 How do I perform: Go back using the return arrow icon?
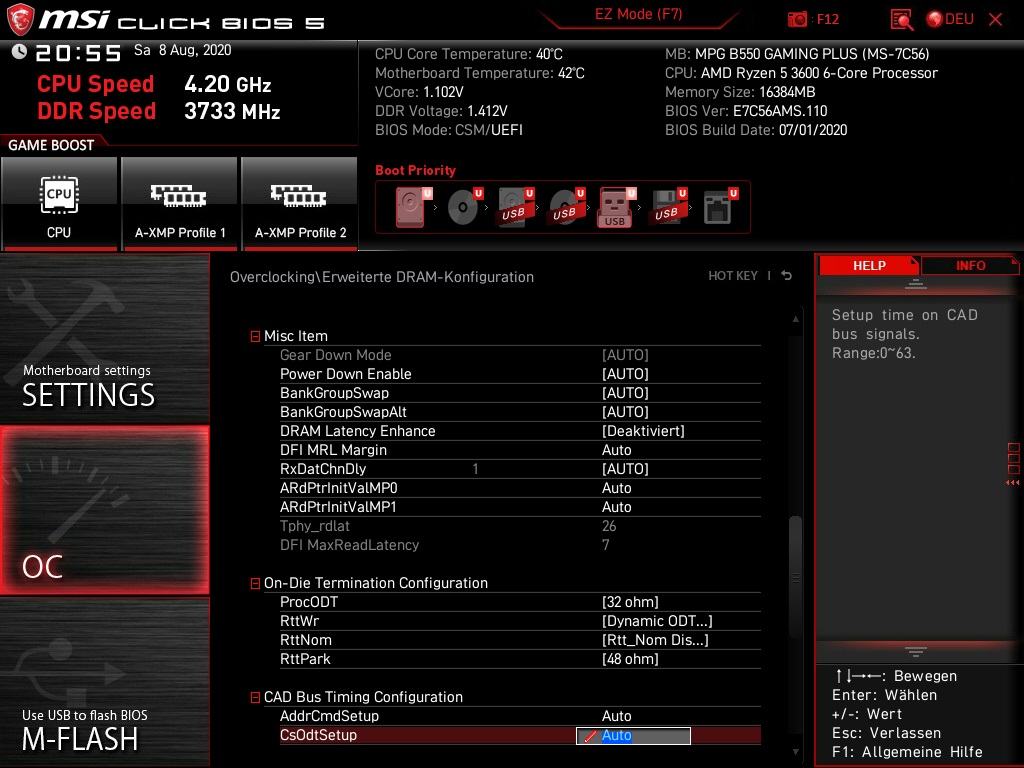pos(787,276)
